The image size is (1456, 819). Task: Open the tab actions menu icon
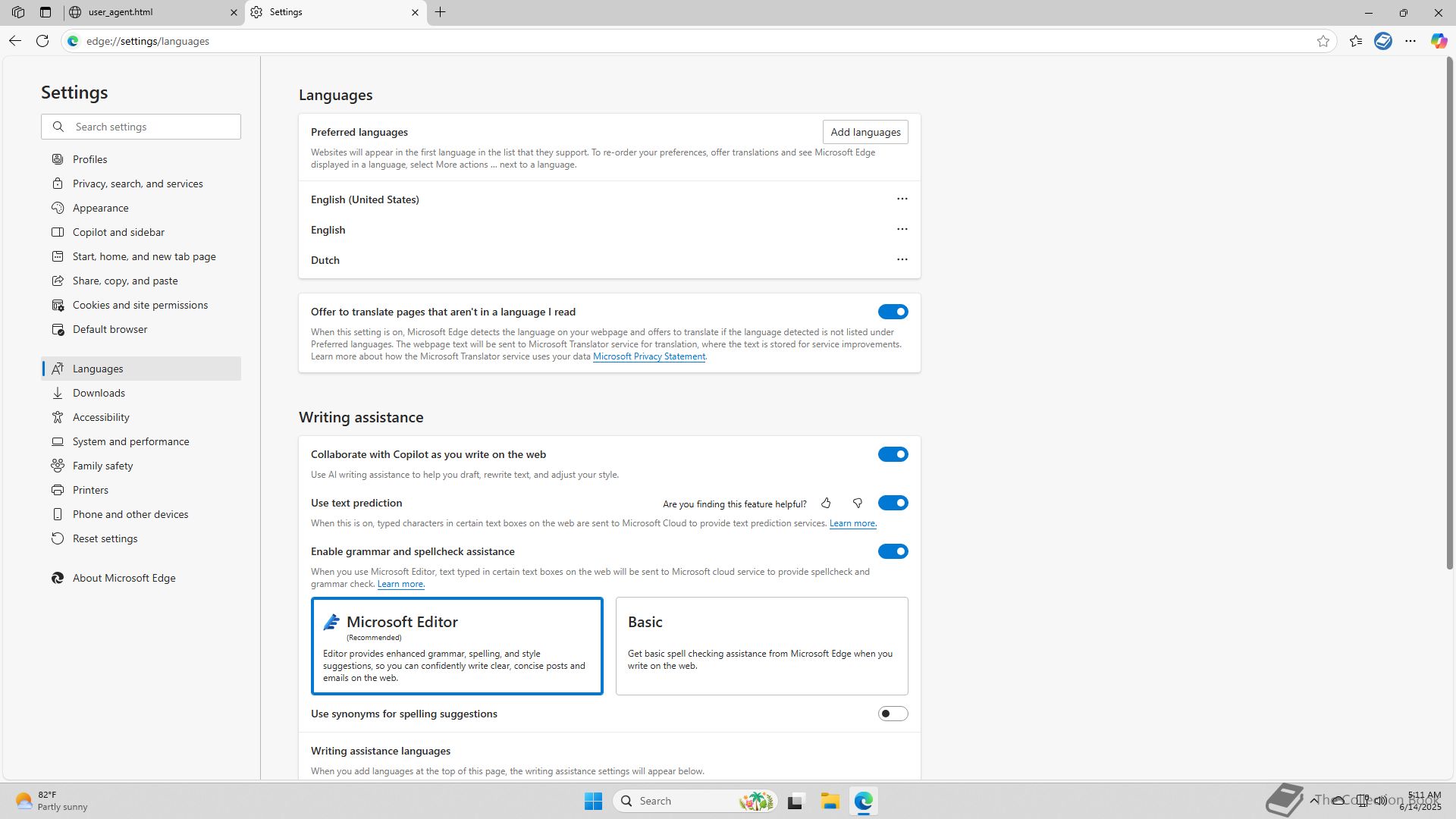tap(45, 12)
